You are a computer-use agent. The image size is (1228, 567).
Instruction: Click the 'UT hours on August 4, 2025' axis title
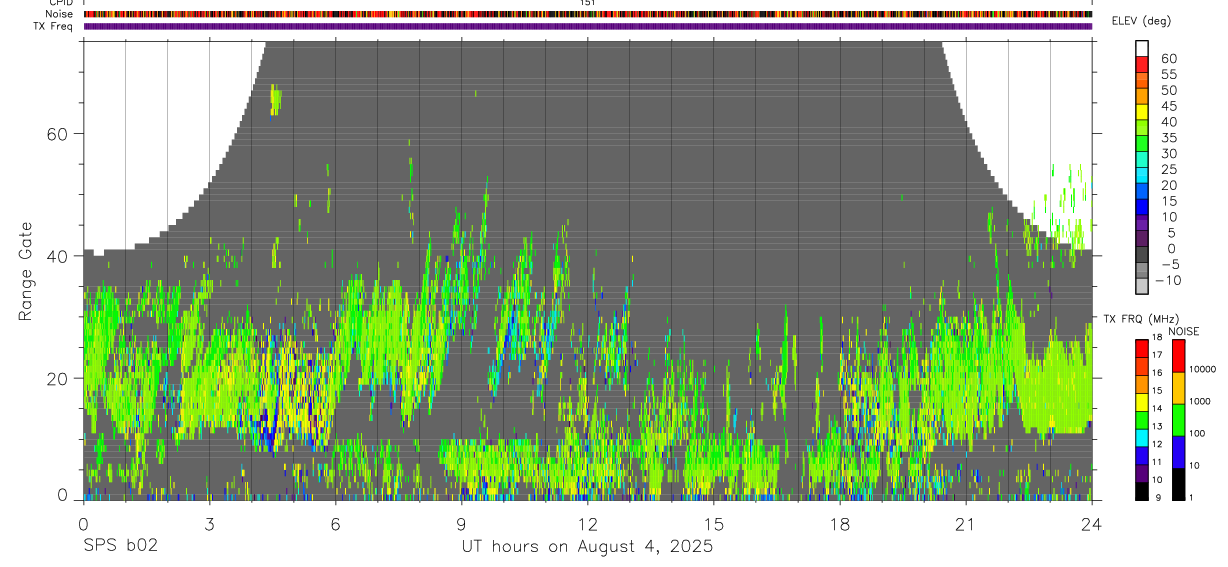pyautogui.click(x=587, y=547)
